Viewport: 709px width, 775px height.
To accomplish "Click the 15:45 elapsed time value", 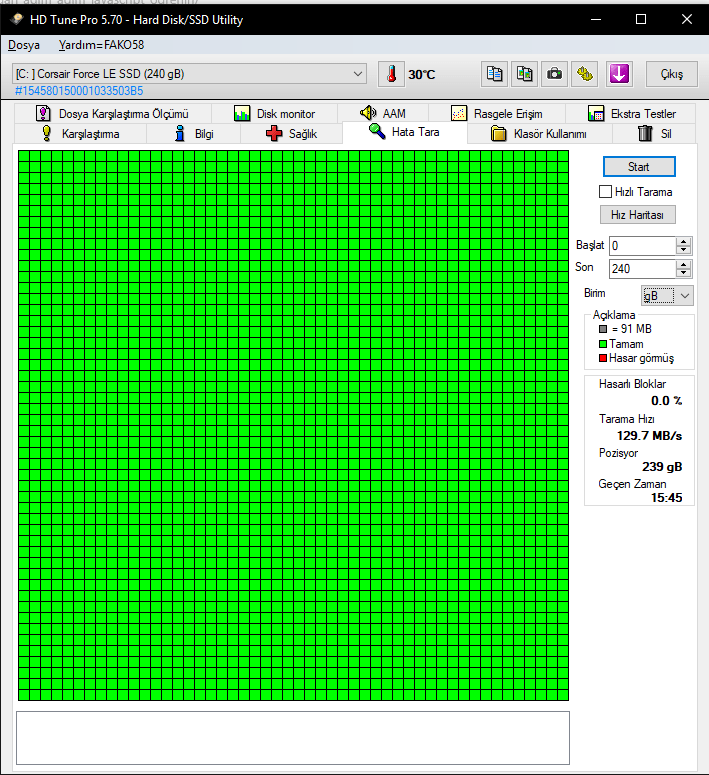I will [x=666, y=498].
